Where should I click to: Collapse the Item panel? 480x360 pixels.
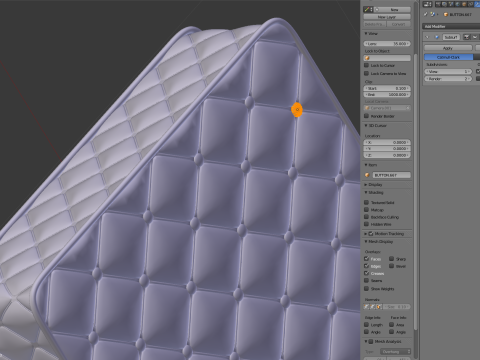pos(366,165)
